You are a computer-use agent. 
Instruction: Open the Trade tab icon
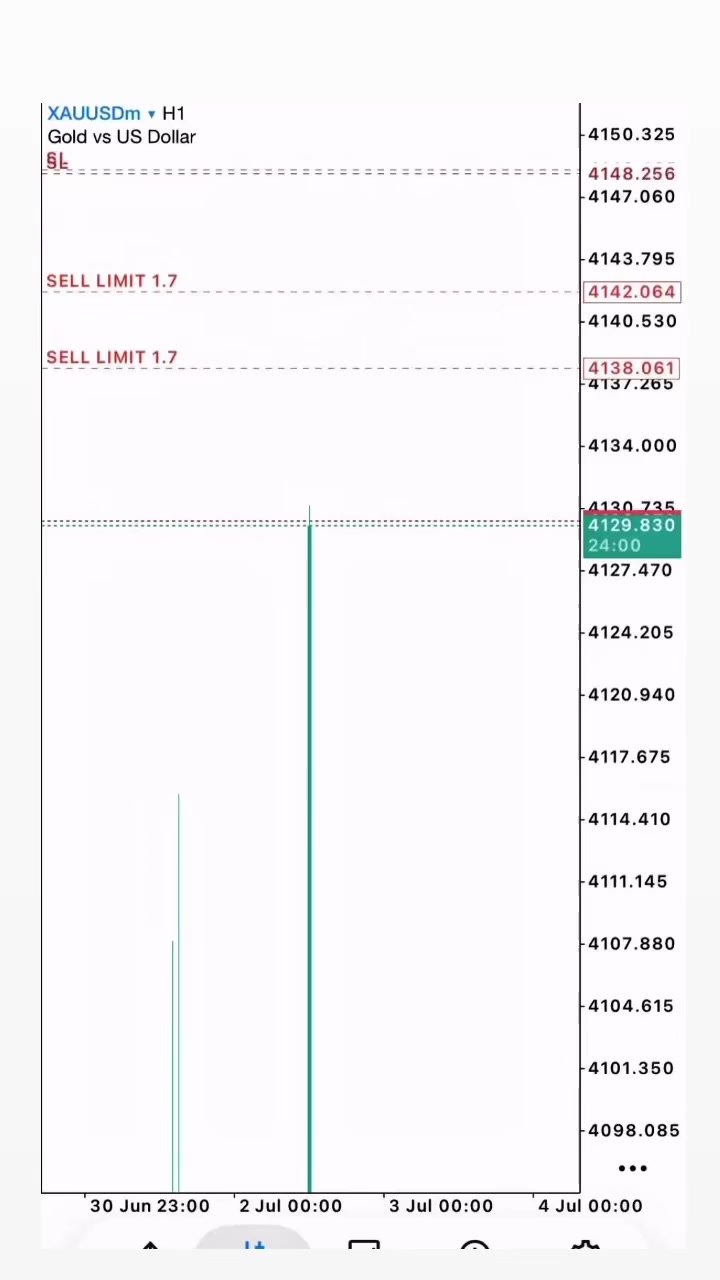point(364,1247)
